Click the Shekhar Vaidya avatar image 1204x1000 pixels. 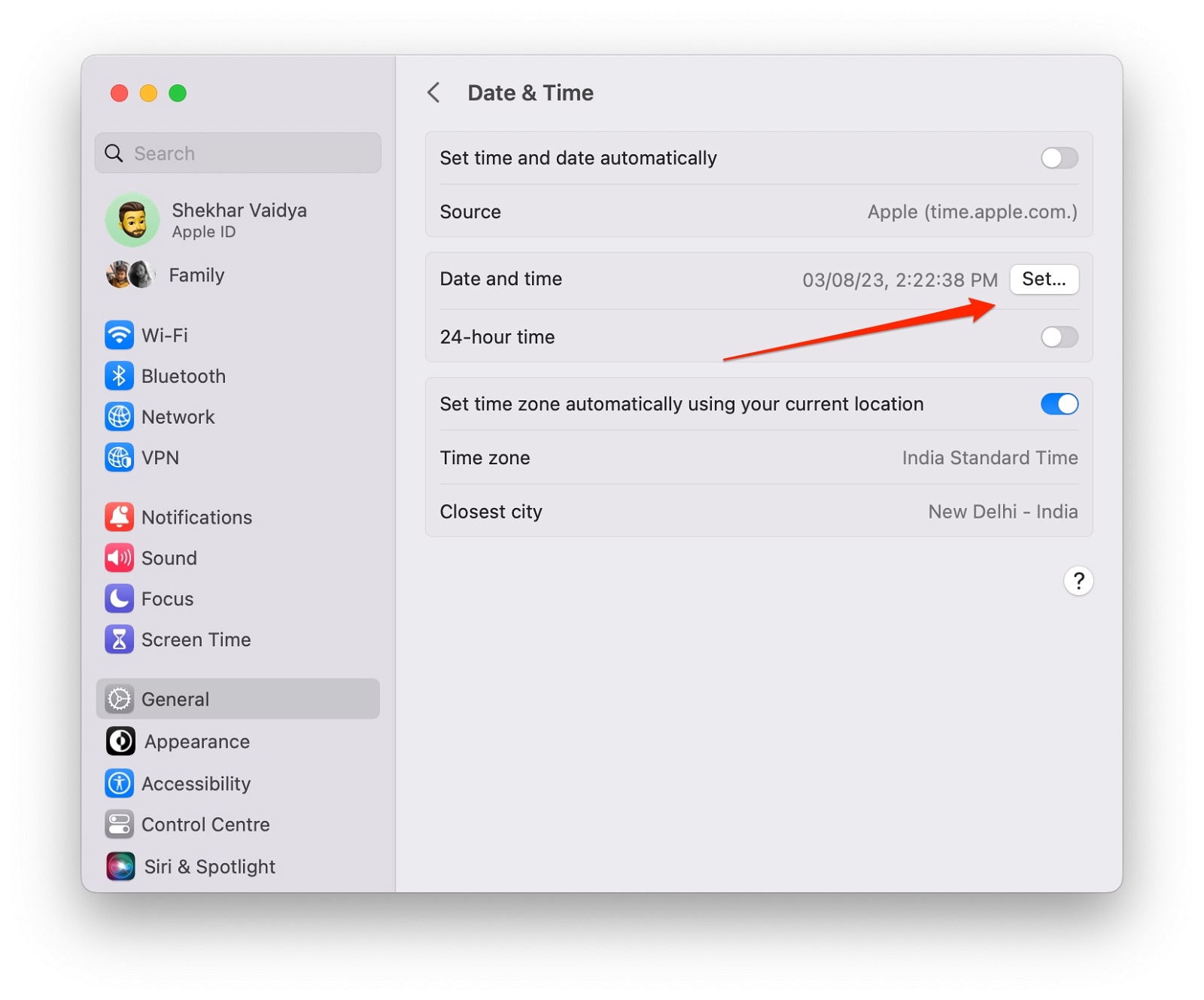tap(132, 220)
